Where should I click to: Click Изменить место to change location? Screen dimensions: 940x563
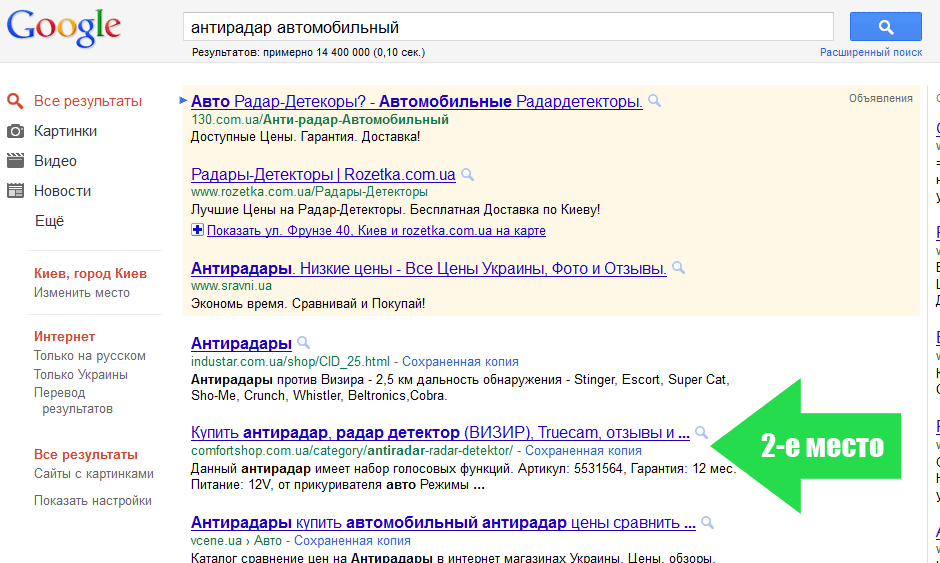(82, 293)
